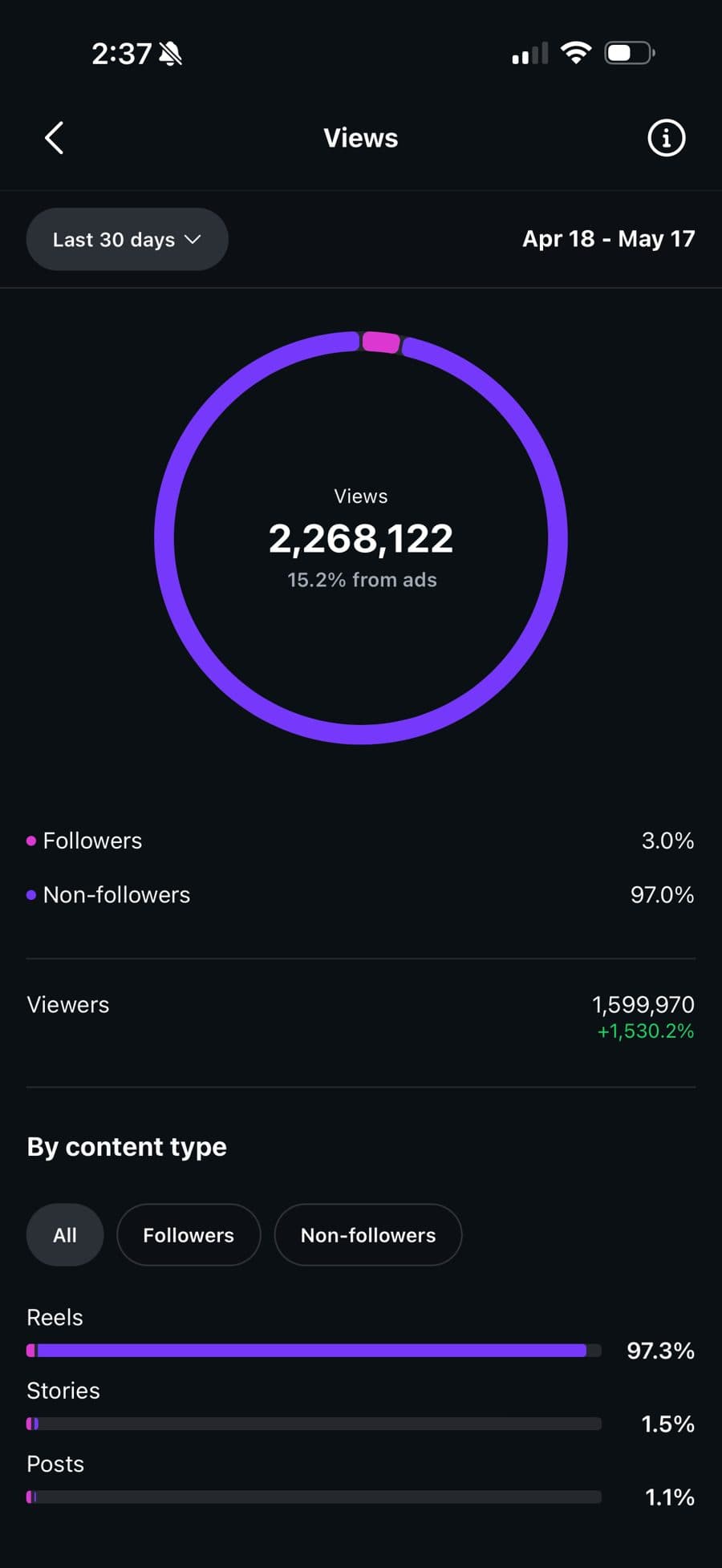Tap the Posts label
This screenshot has width=722, height=1568.
[x=55, y=1465]
